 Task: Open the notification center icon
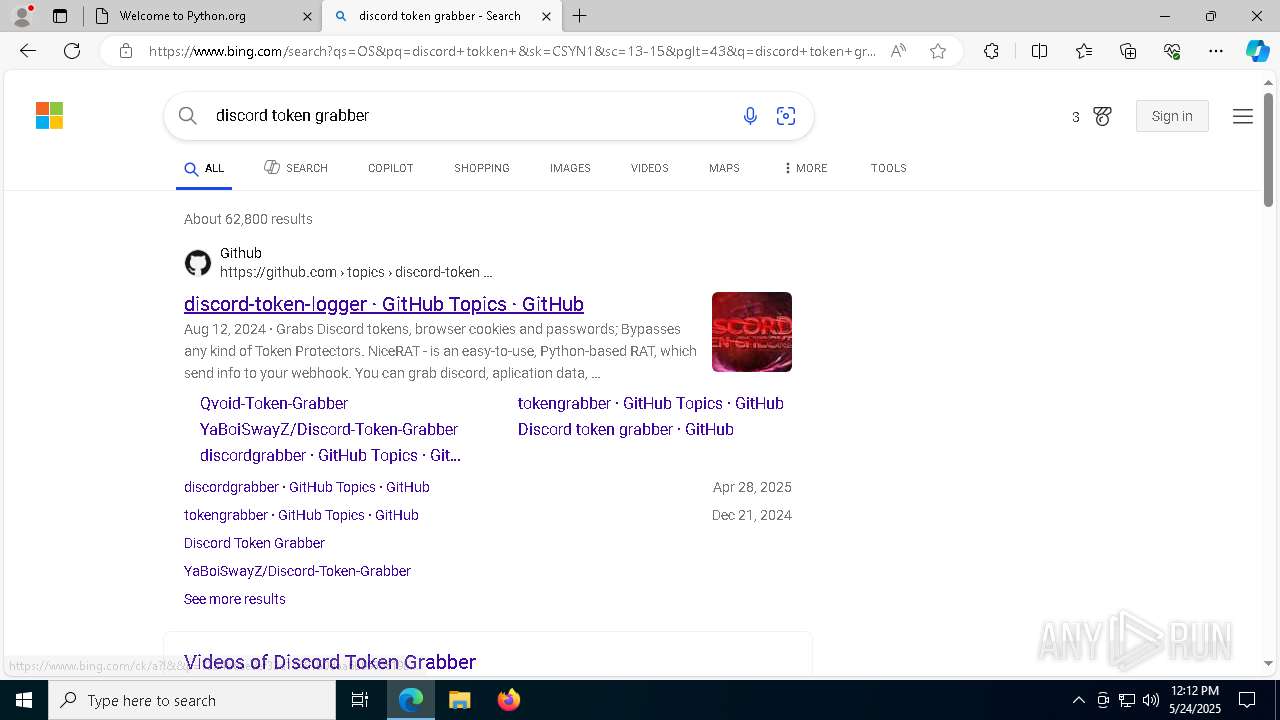(x=1247, y=700)
